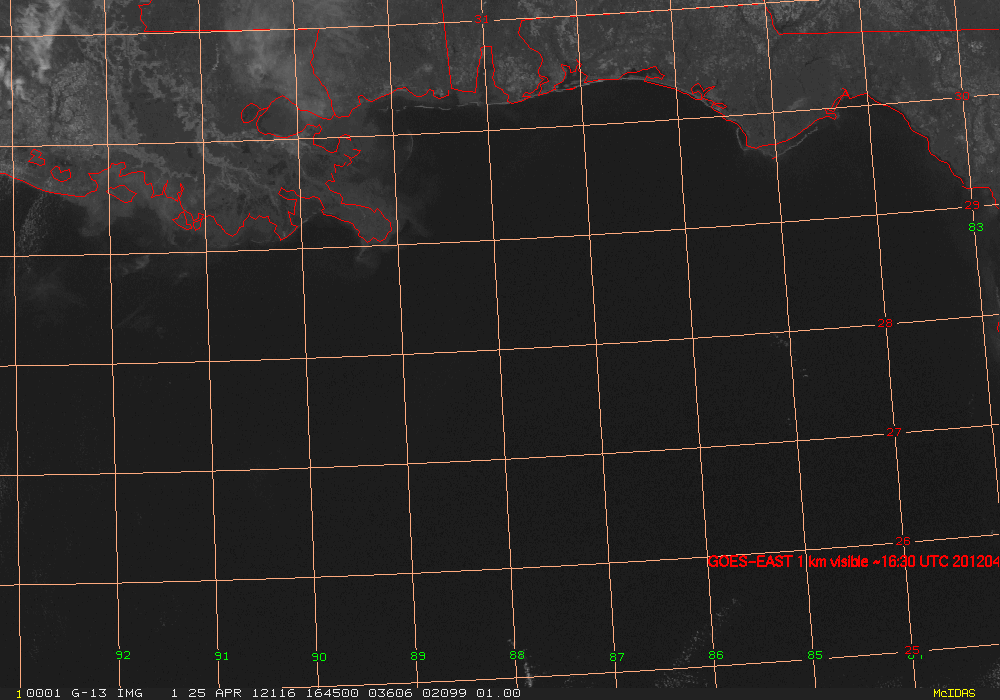Click the red latitude label 28
Viewport: 1000px width, 700px height.
885,323
